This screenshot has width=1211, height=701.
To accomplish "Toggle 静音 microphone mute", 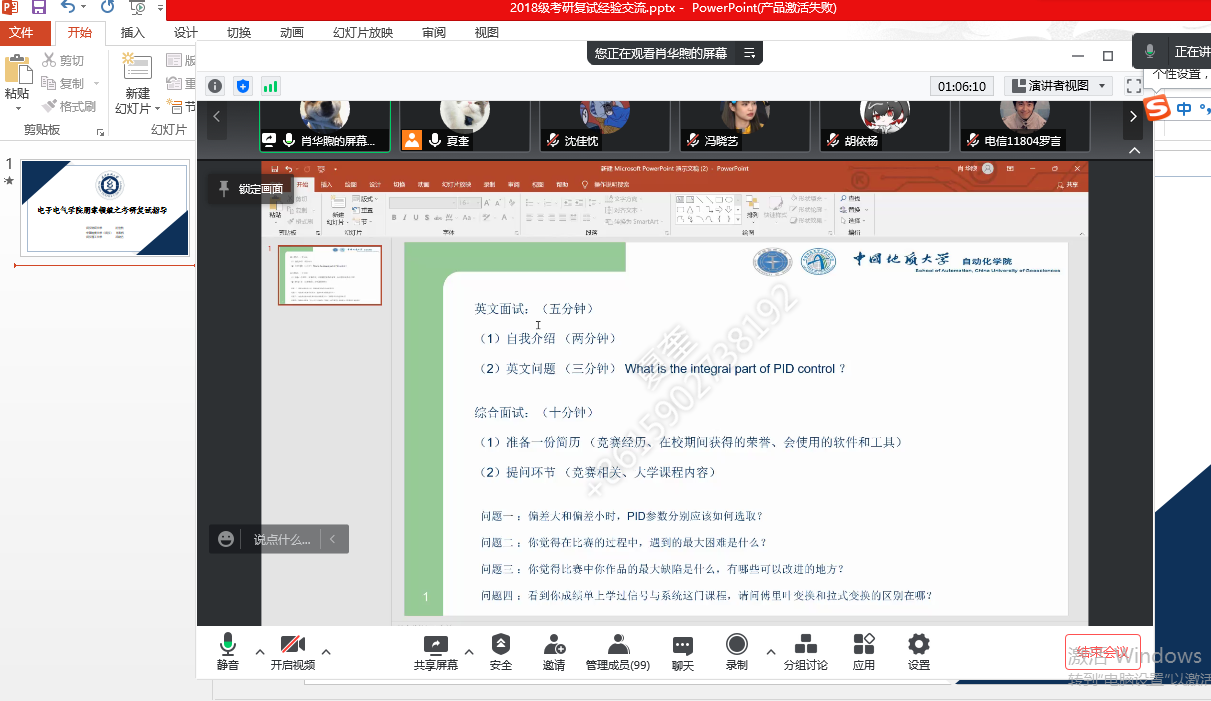I will click(228, 652).
